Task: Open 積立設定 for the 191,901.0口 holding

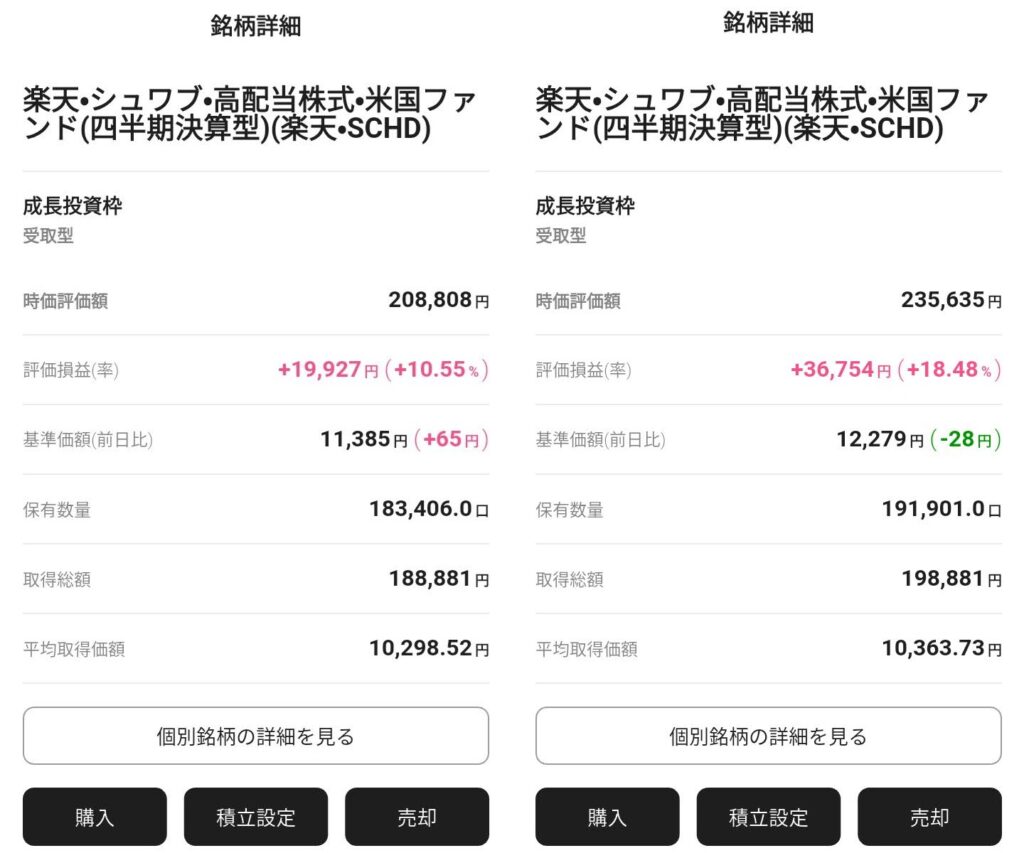Action: point(768,817)
